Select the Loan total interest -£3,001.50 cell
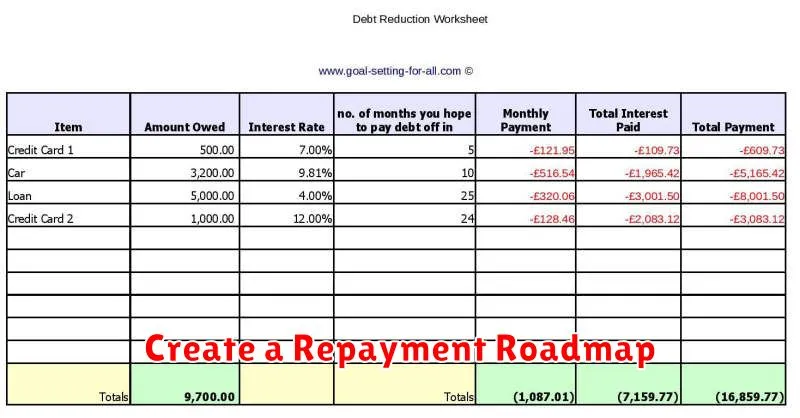The image size is (800, 418). pyautogui.click(x=628, y=195)
